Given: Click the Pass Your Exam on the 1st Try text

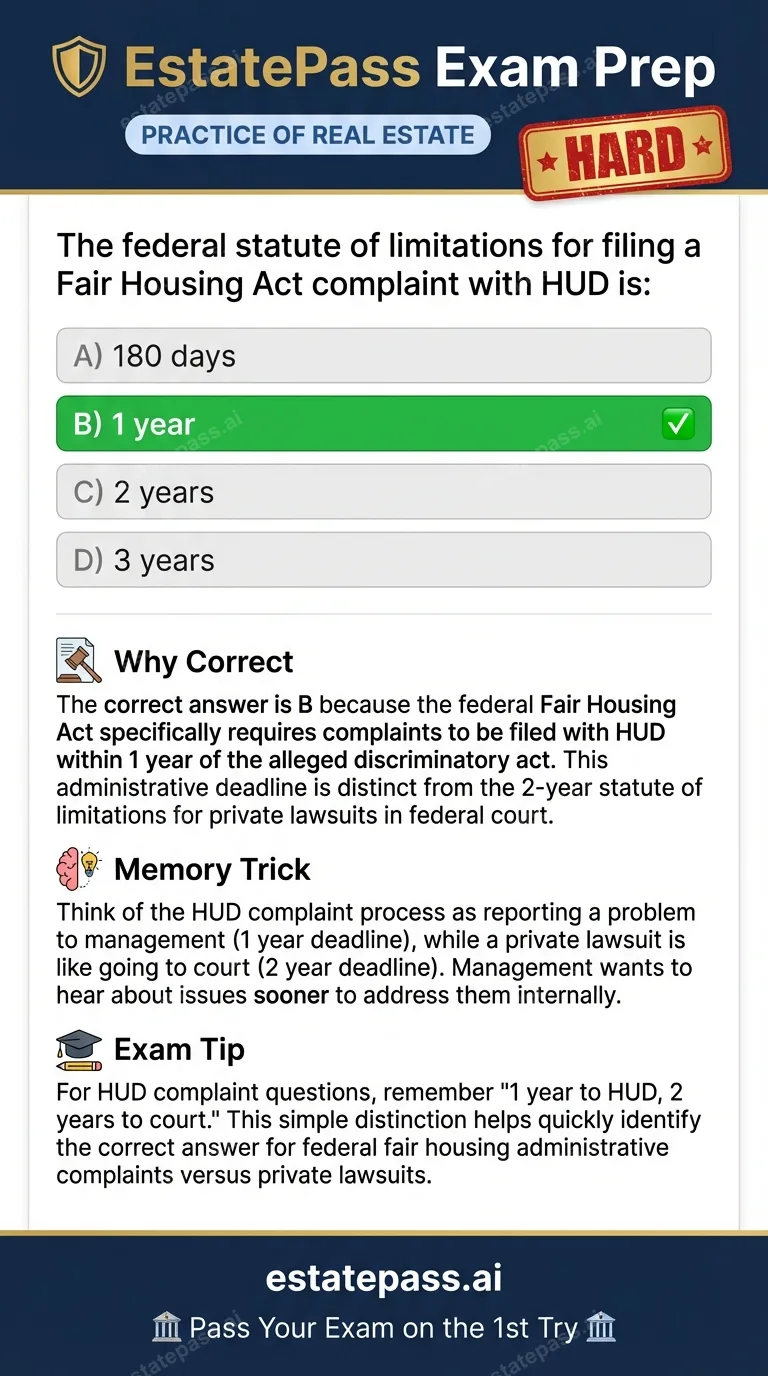Looking at the screenshot, I should [x=383, y=1327].
